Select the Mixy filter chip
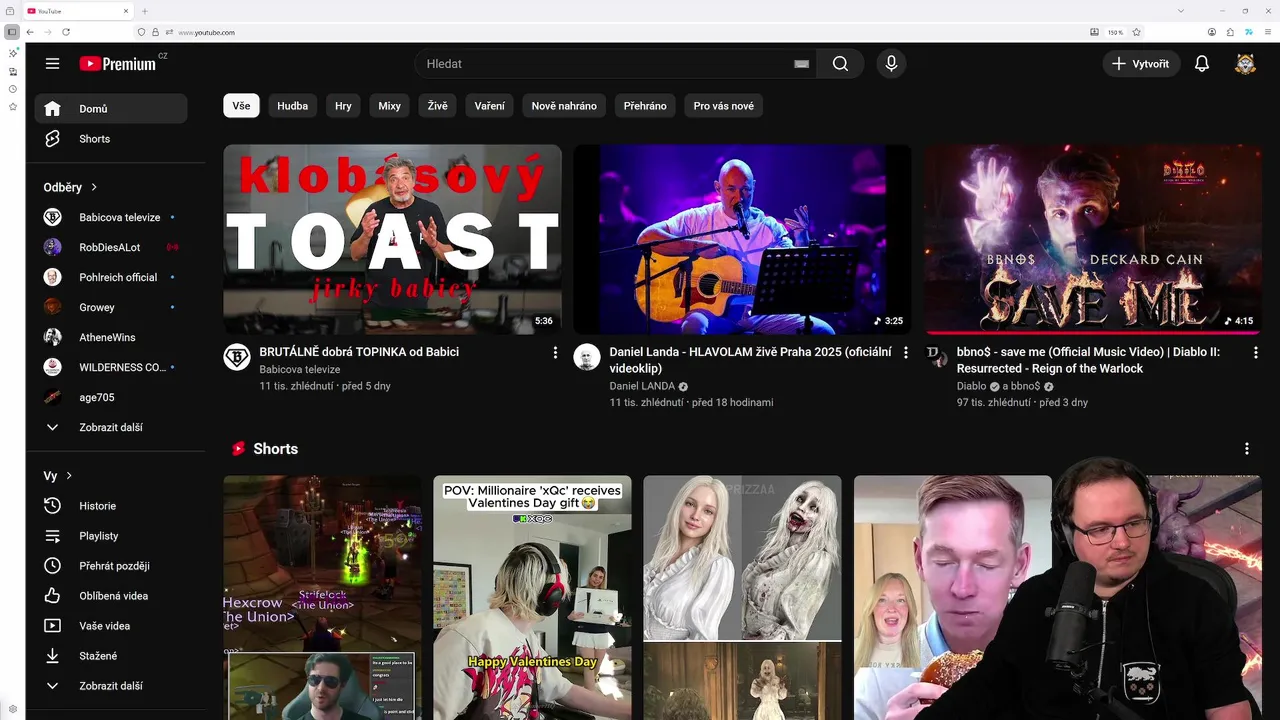Viewport: 1280px width, 720px height. click(x=389, y=106)
